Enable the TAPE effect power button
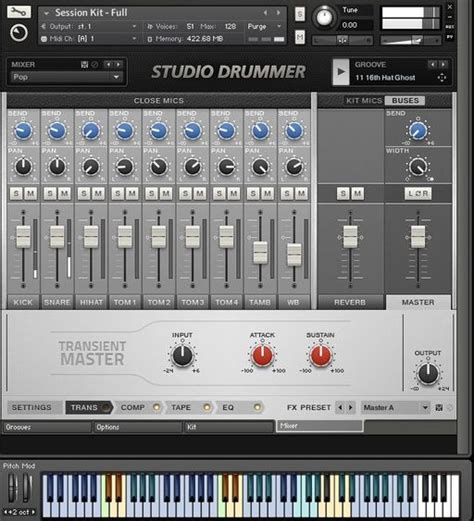The image size is (474, 521). click(207, 407)
